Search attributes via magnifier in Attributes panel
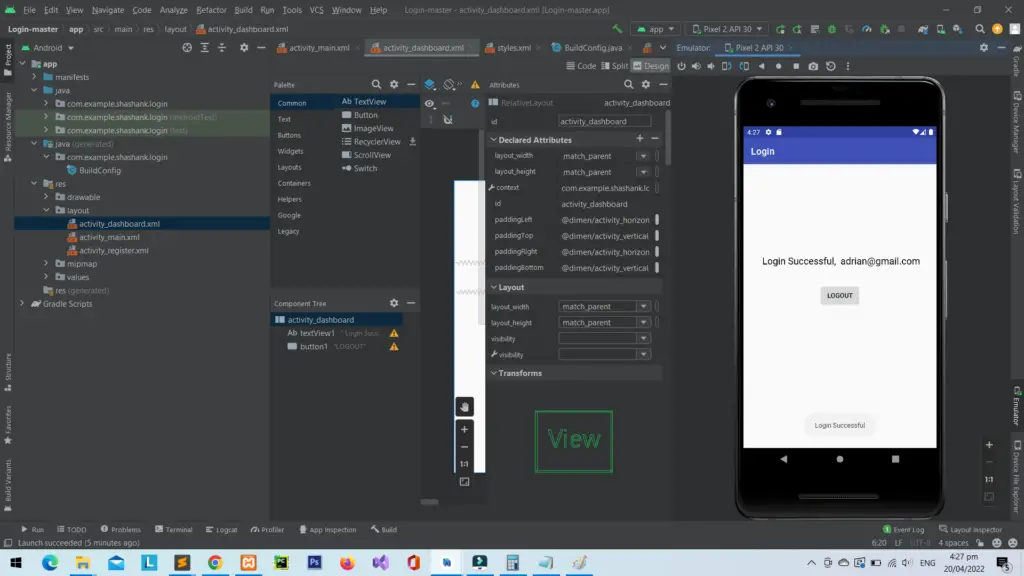Viewport: 1024px width, 576px height. [x=628, y=84]
